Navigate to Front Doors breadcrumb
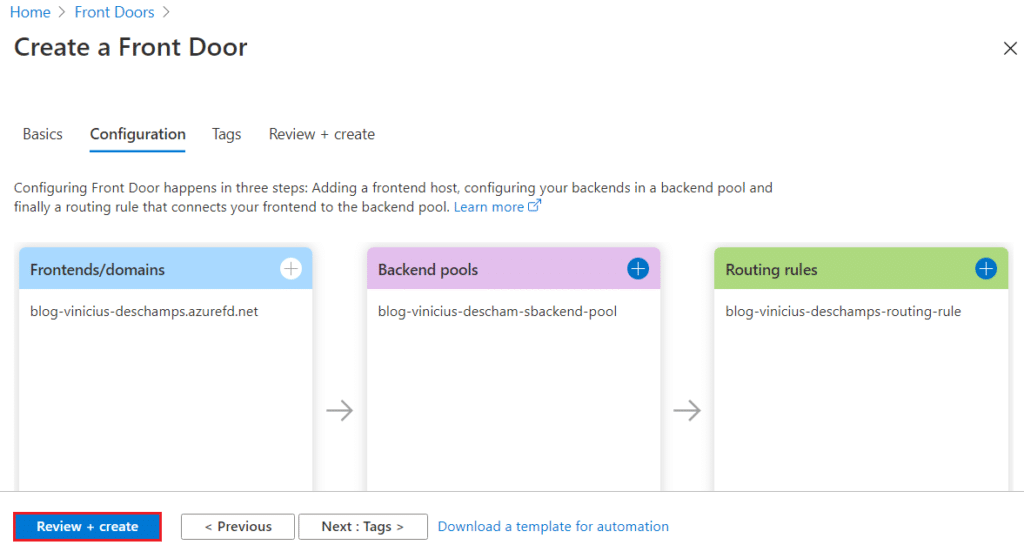Viewport: 1024px width, 545px height. [114, 12]
